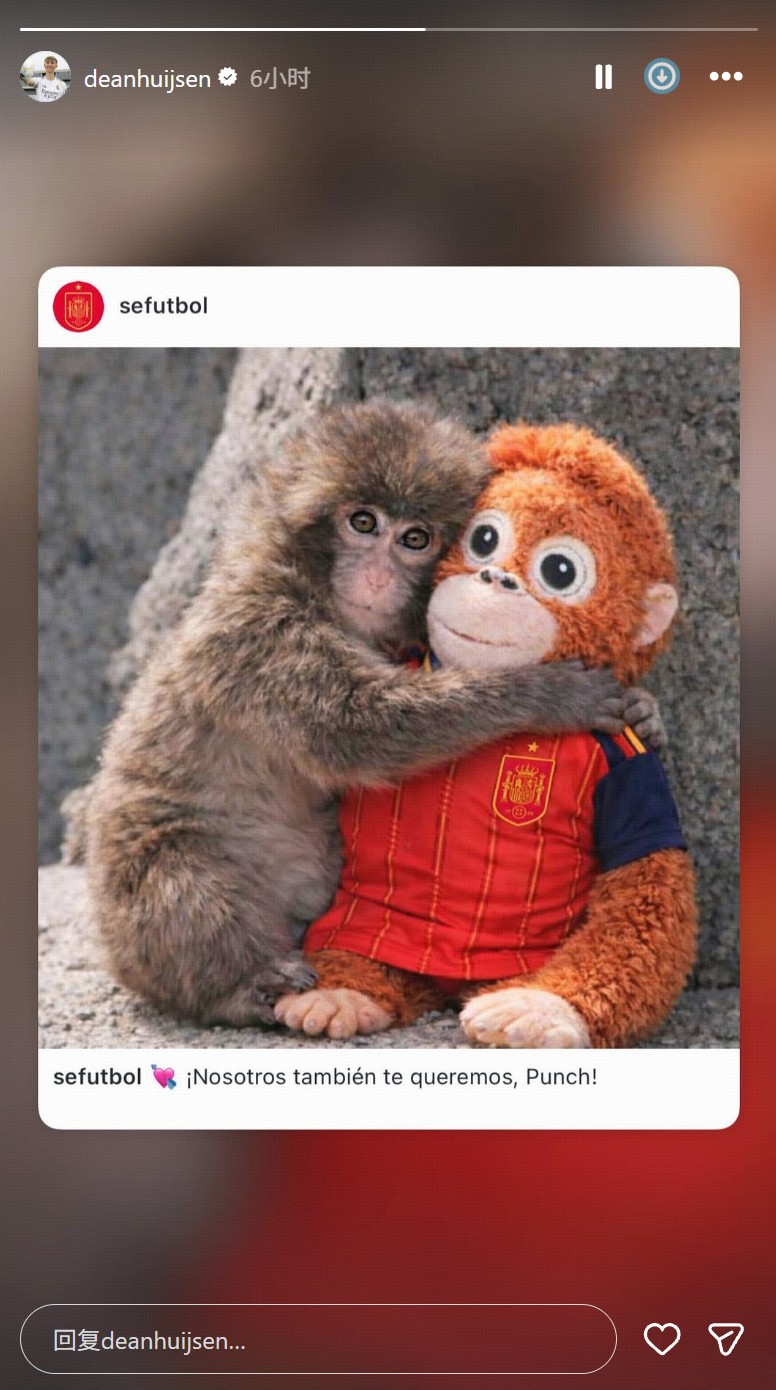The image size is (776, 1390).
Task: Click the heart-with-arrow emoji in caption
Action: (163, 1077)
